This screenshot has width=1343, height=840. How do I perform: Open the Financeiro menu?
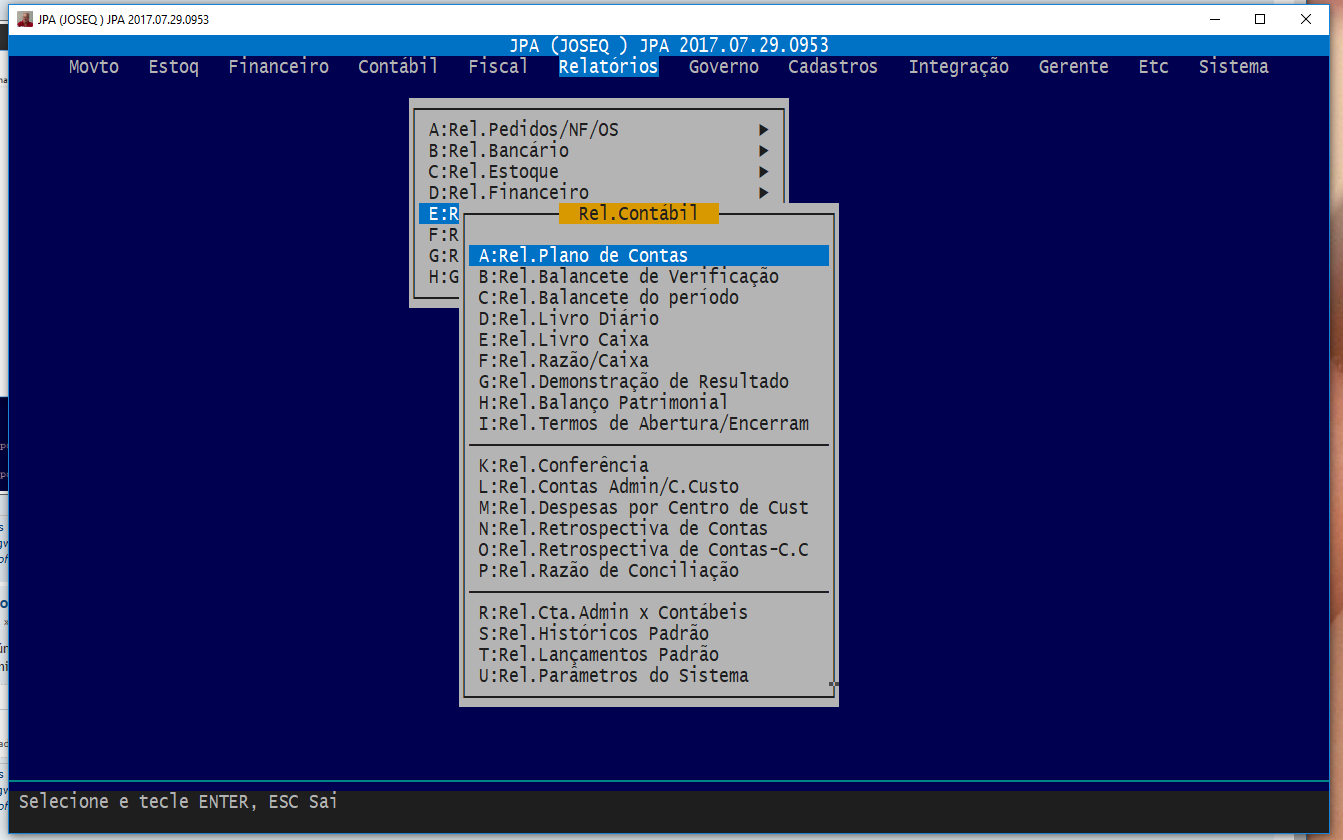279,67
